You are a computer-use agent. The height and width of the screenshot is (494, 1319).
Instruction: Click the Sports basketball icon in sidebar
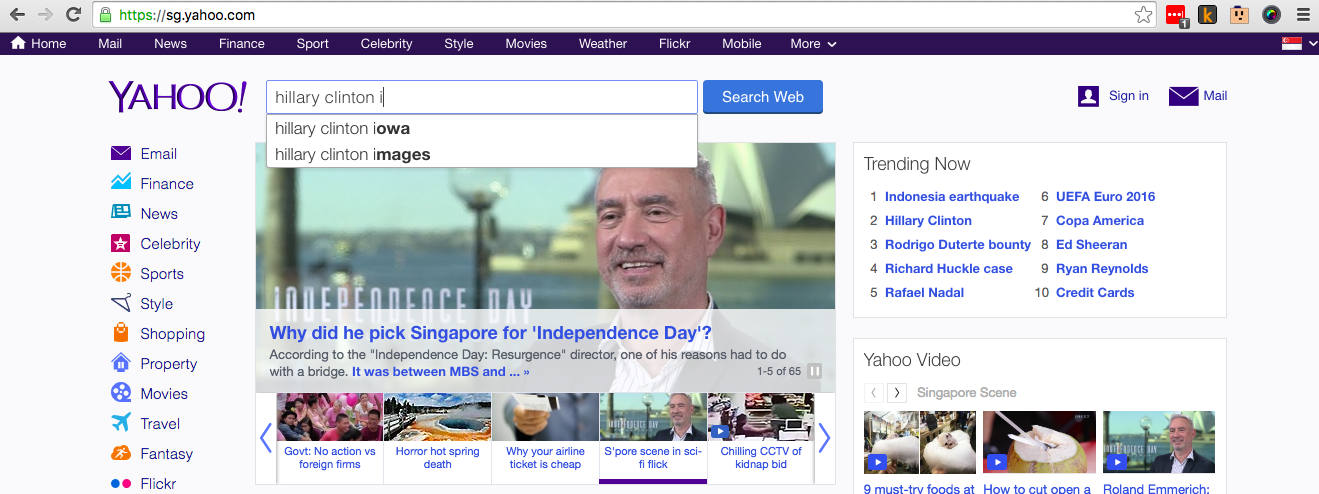click(121, 272)
